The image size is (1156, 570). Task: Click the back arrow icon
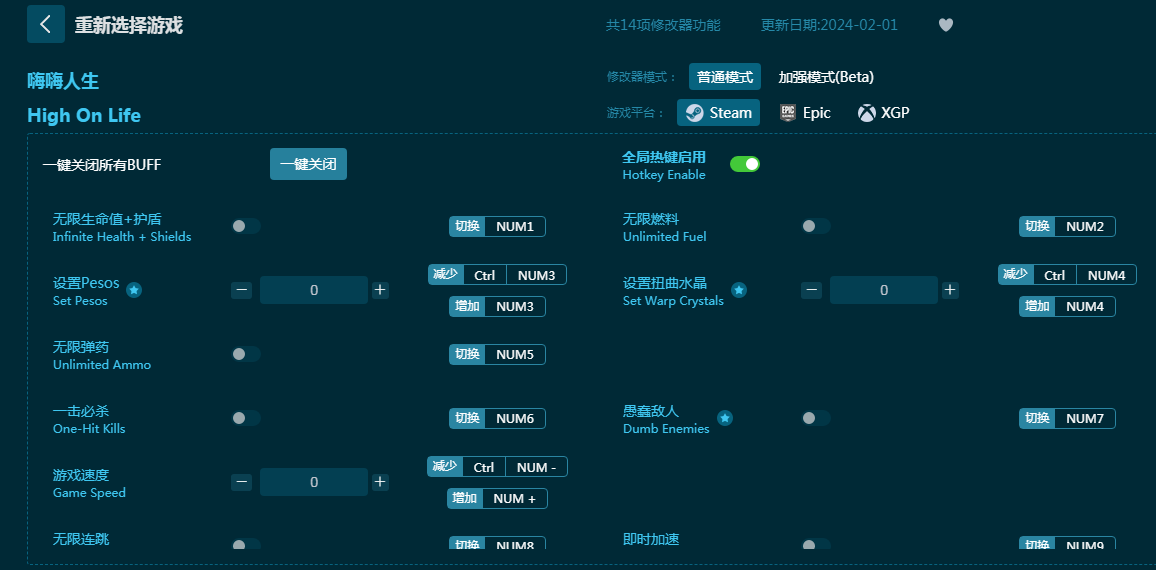[46, 24]
